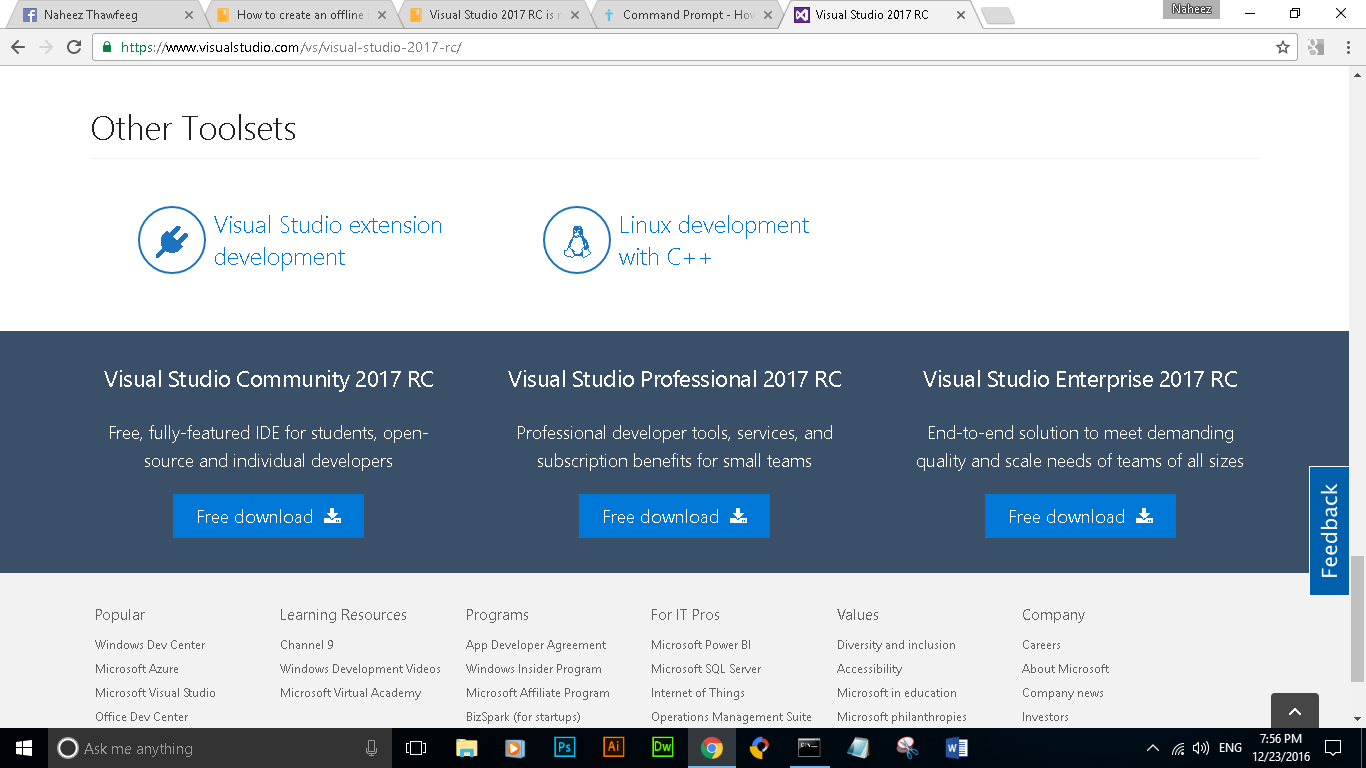Go back with the browser back arrow
The height and width of the screenshot is (768, 1366).
pyautogui.click(x=18, y=47)
